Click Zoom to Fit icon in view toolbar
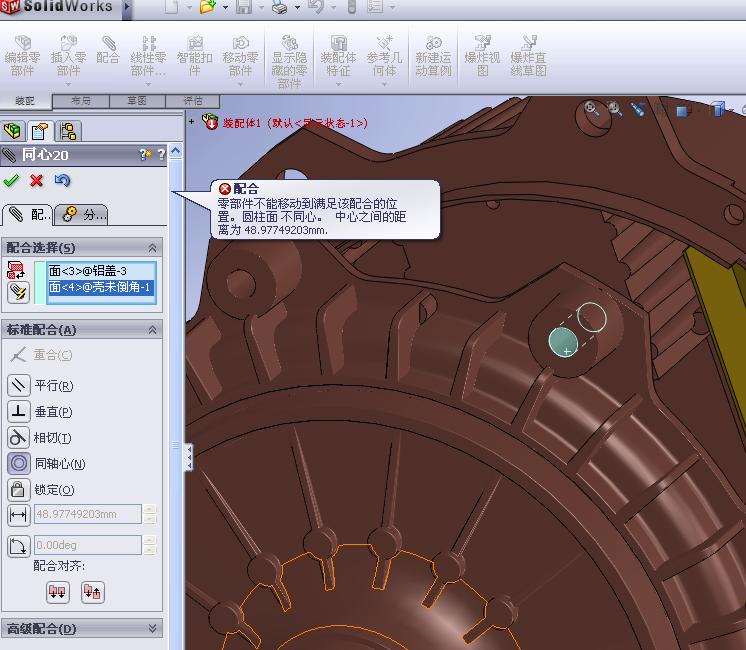 (x=592, y=109)
